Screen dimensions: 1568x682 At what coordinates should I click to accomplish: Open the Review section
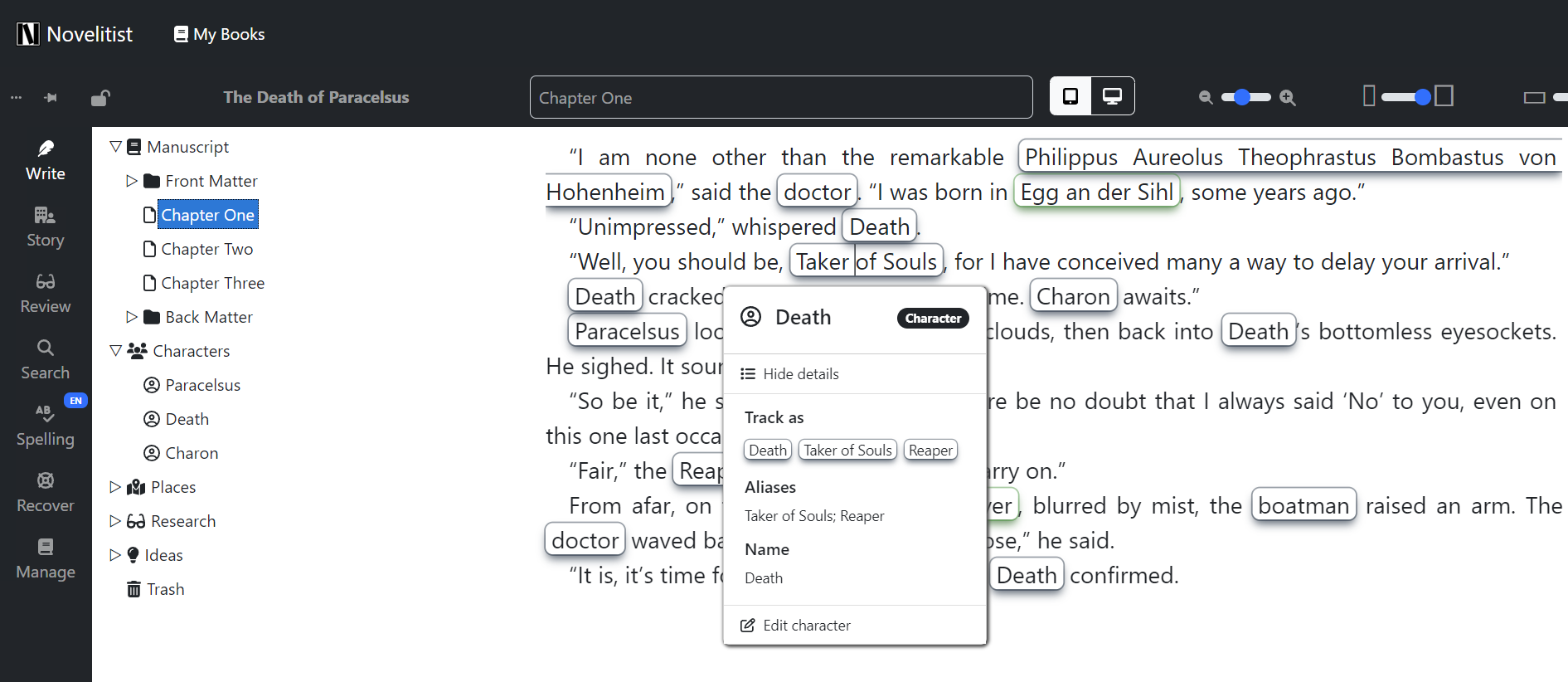tap(46, 294)
